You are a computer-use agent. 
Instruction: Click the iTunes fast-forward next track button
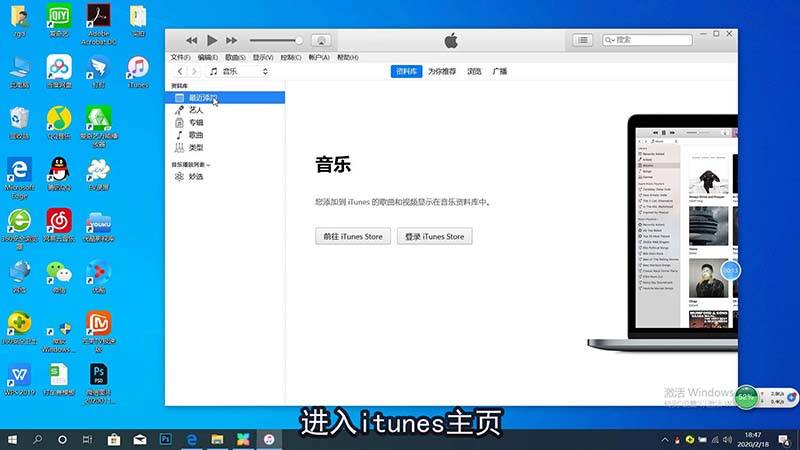pos(232,40)
